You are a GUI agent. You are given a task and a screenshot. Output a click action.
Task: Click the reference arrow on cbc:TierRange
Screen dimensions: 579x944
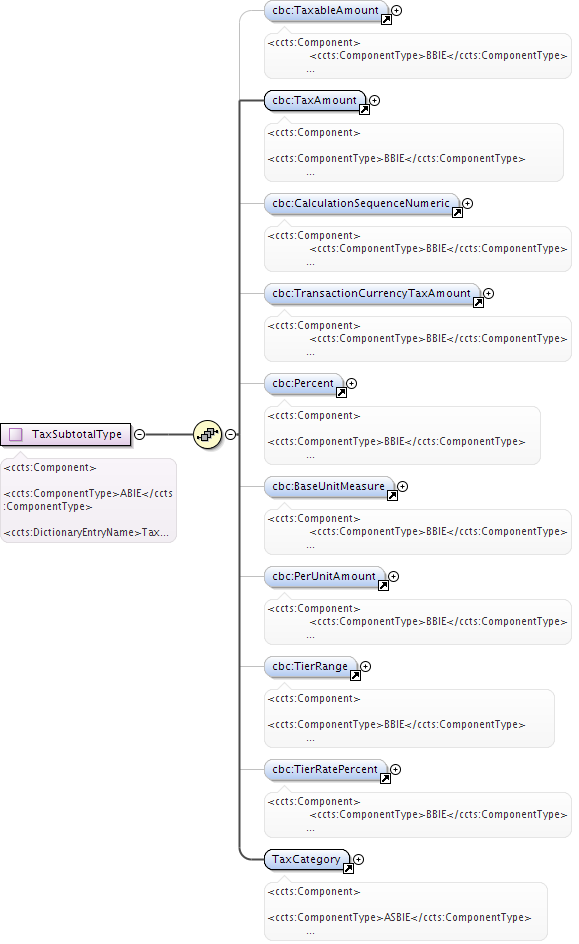(x=355, y=675)
